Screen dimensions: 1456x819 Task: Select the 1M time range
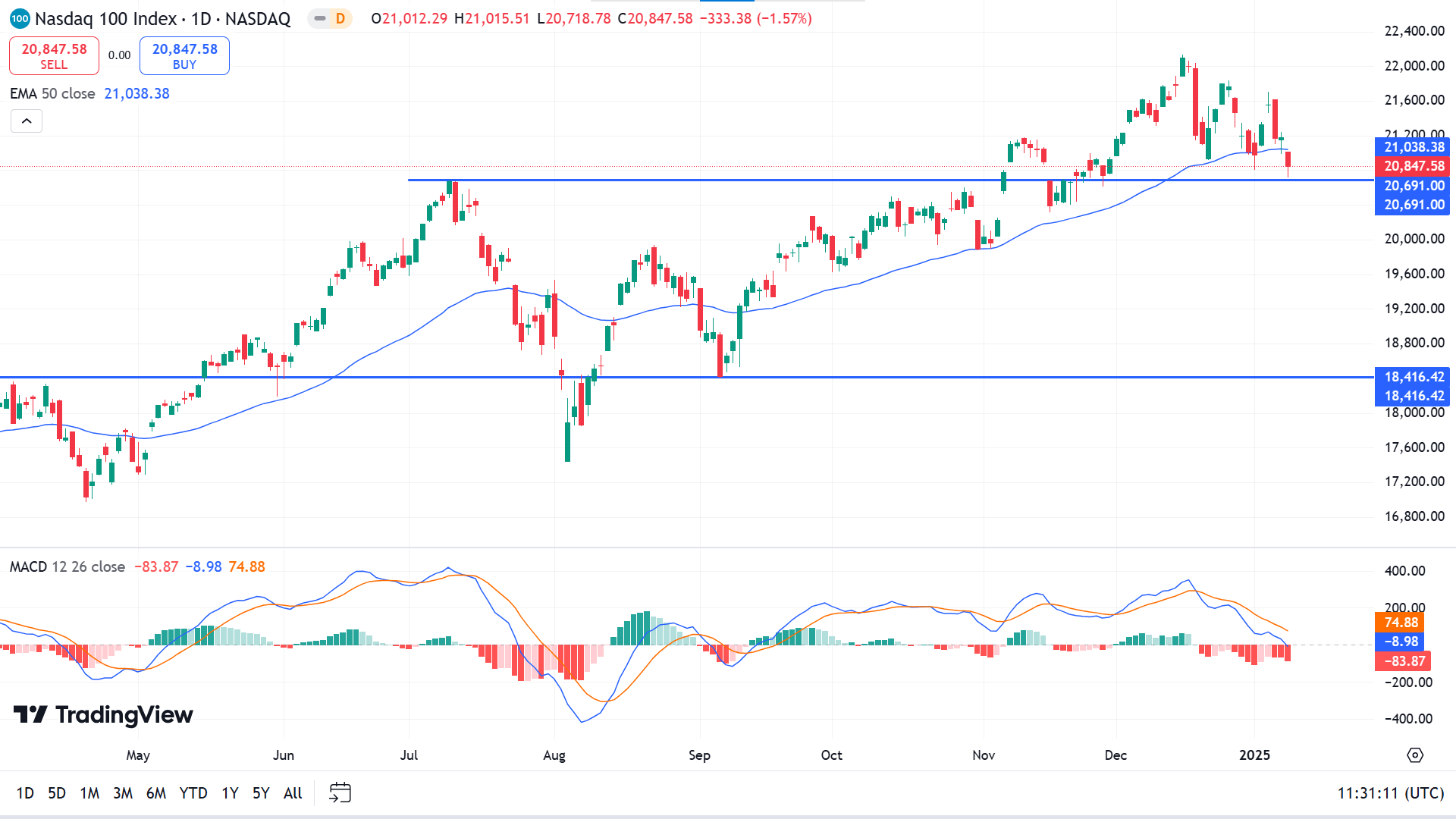pyautogui.click(x=89, y=793)
